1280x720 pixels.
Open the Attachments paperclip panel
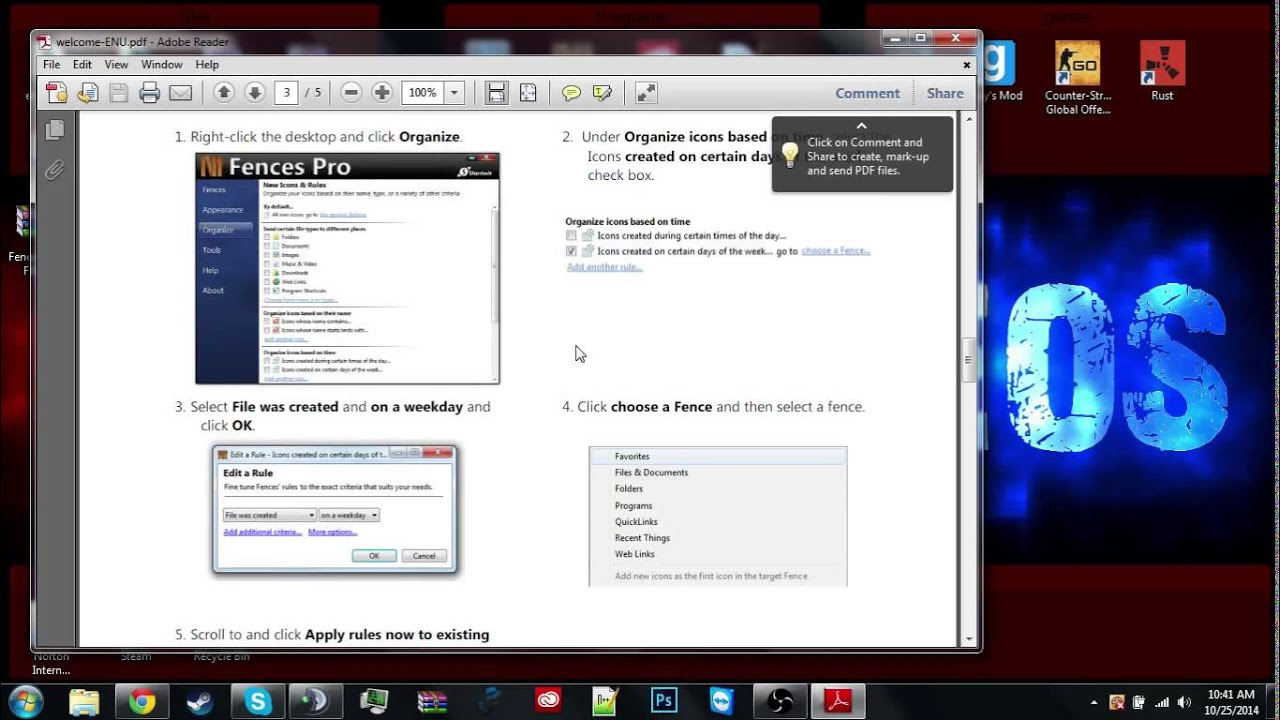55,169
